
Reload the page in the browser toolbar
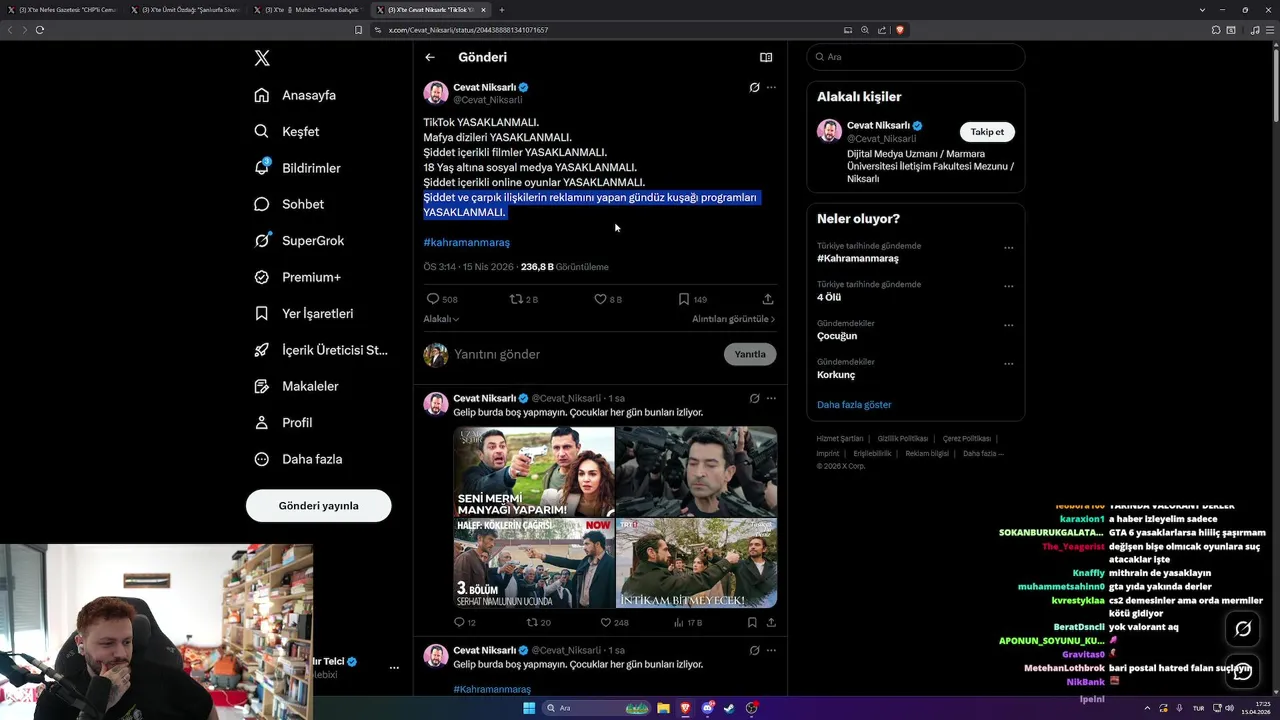[40, 30]
